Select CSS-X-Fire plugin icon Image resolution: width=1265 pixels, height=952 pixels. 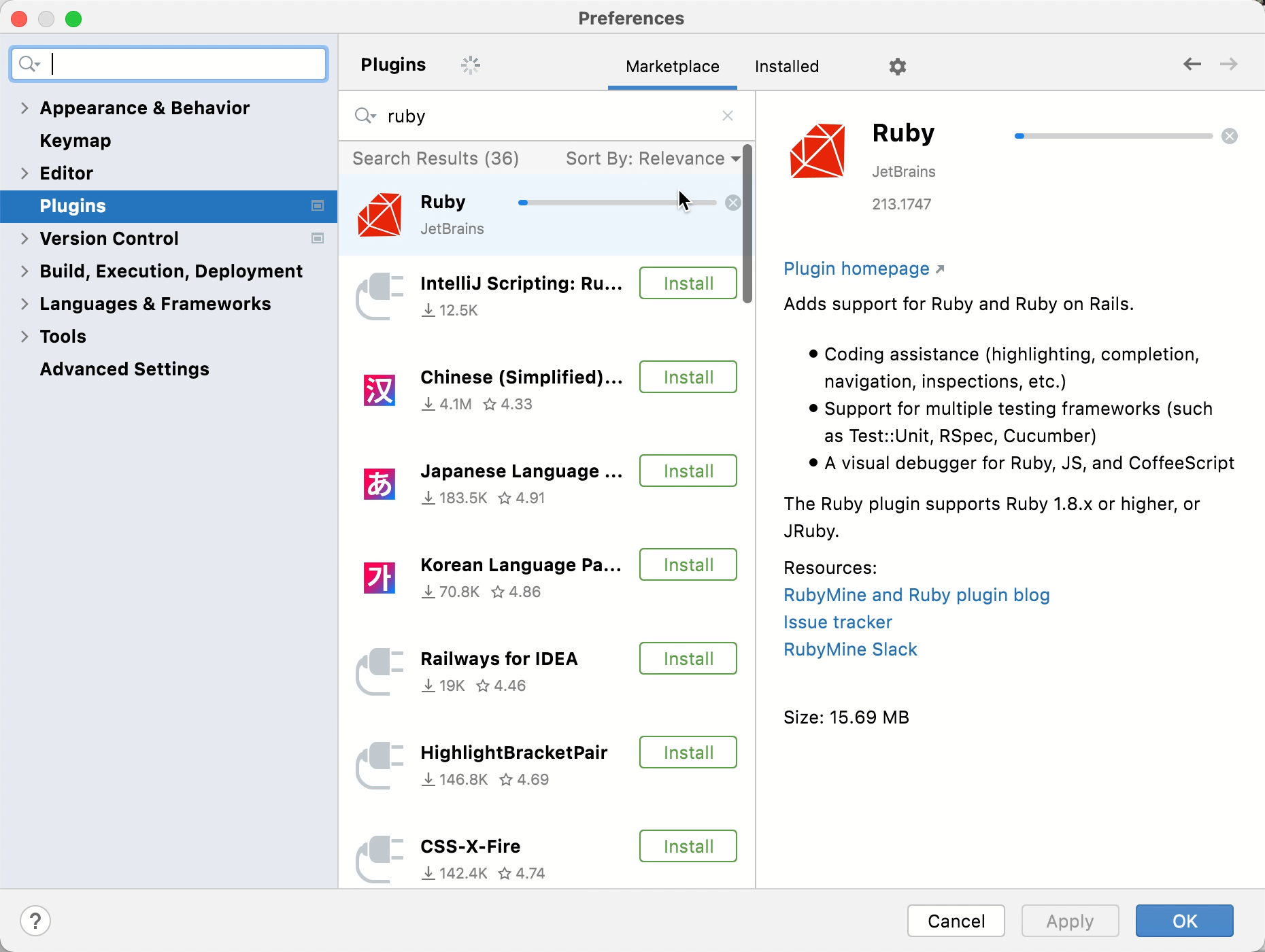click(379, 860)
